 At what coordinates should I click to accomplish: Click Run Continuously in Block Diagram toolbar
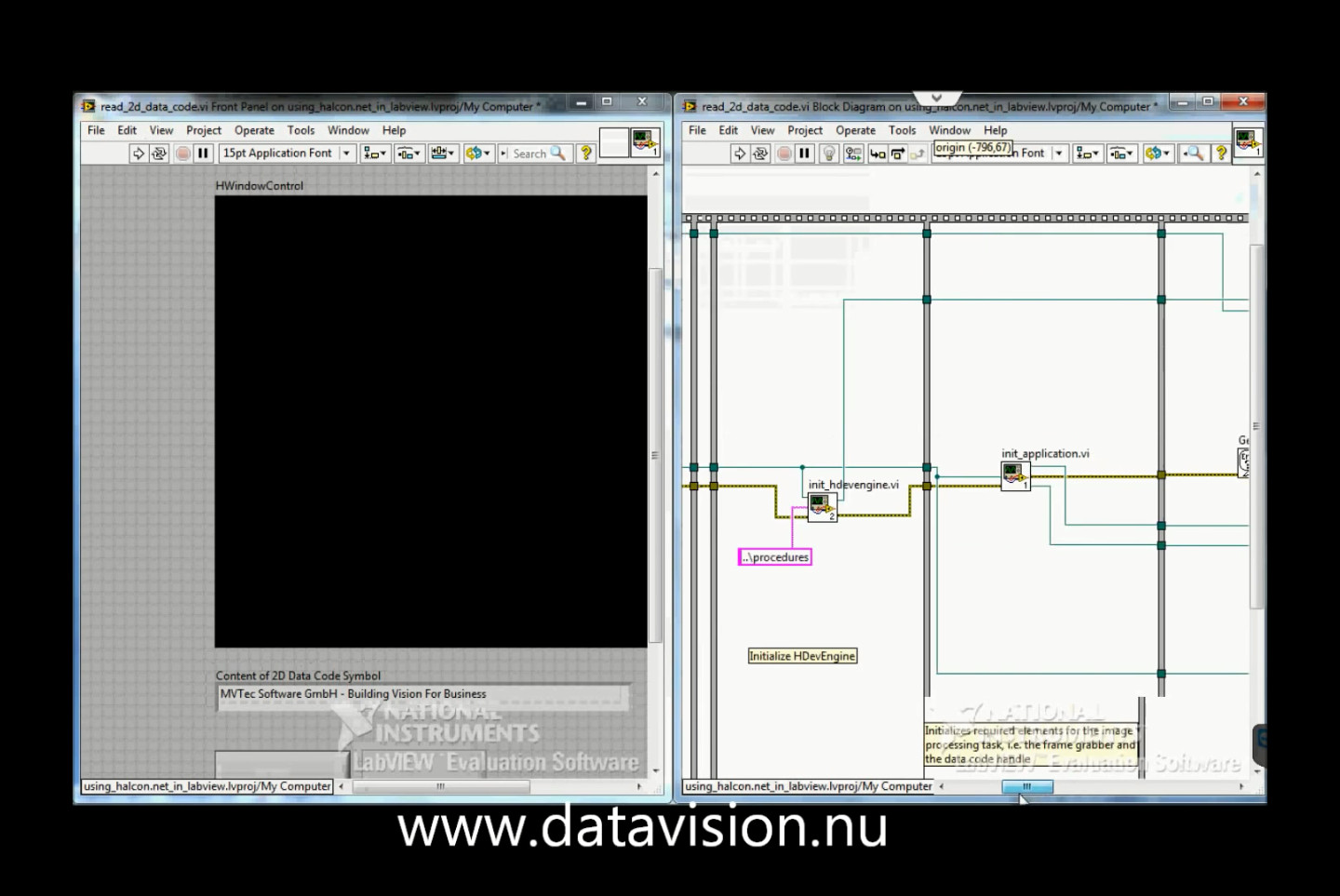point(760,154)
